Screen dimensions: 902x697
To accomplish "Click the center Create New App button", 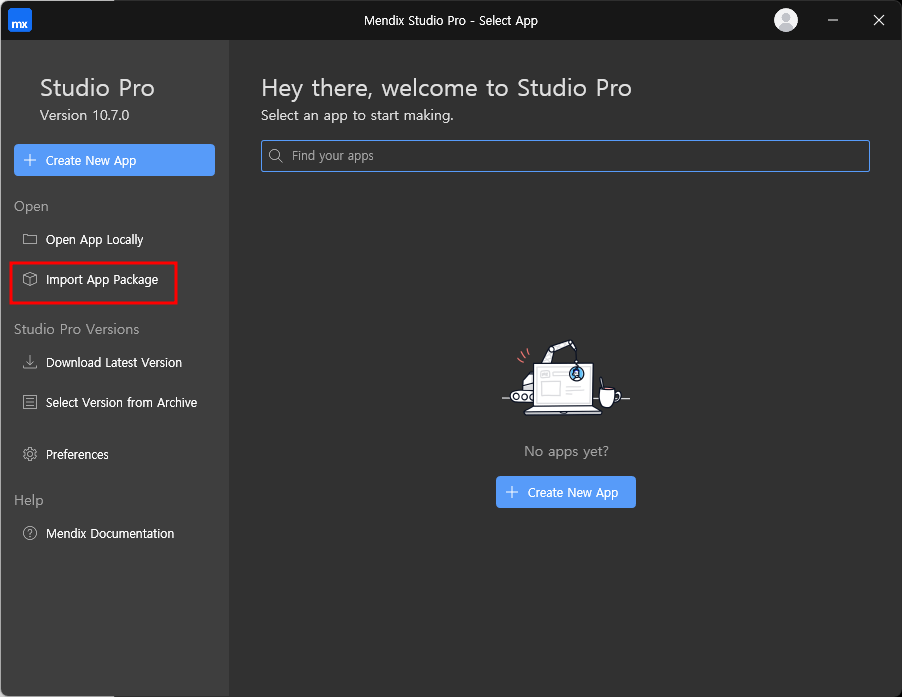I will point(565,492).
